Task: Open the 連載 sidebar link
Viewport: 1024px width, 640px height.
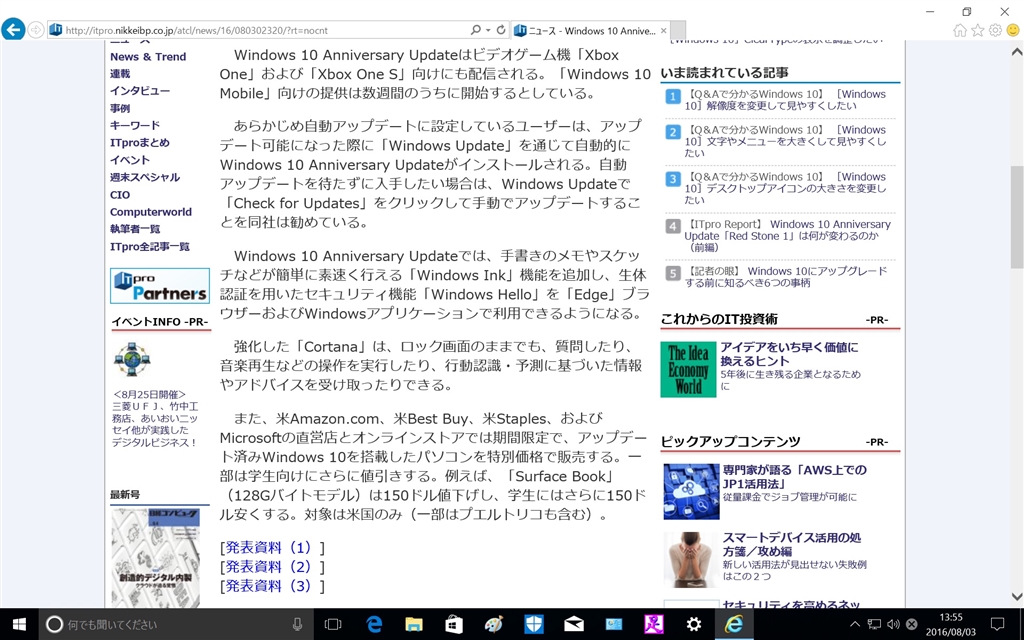Action: click(120, 74)
